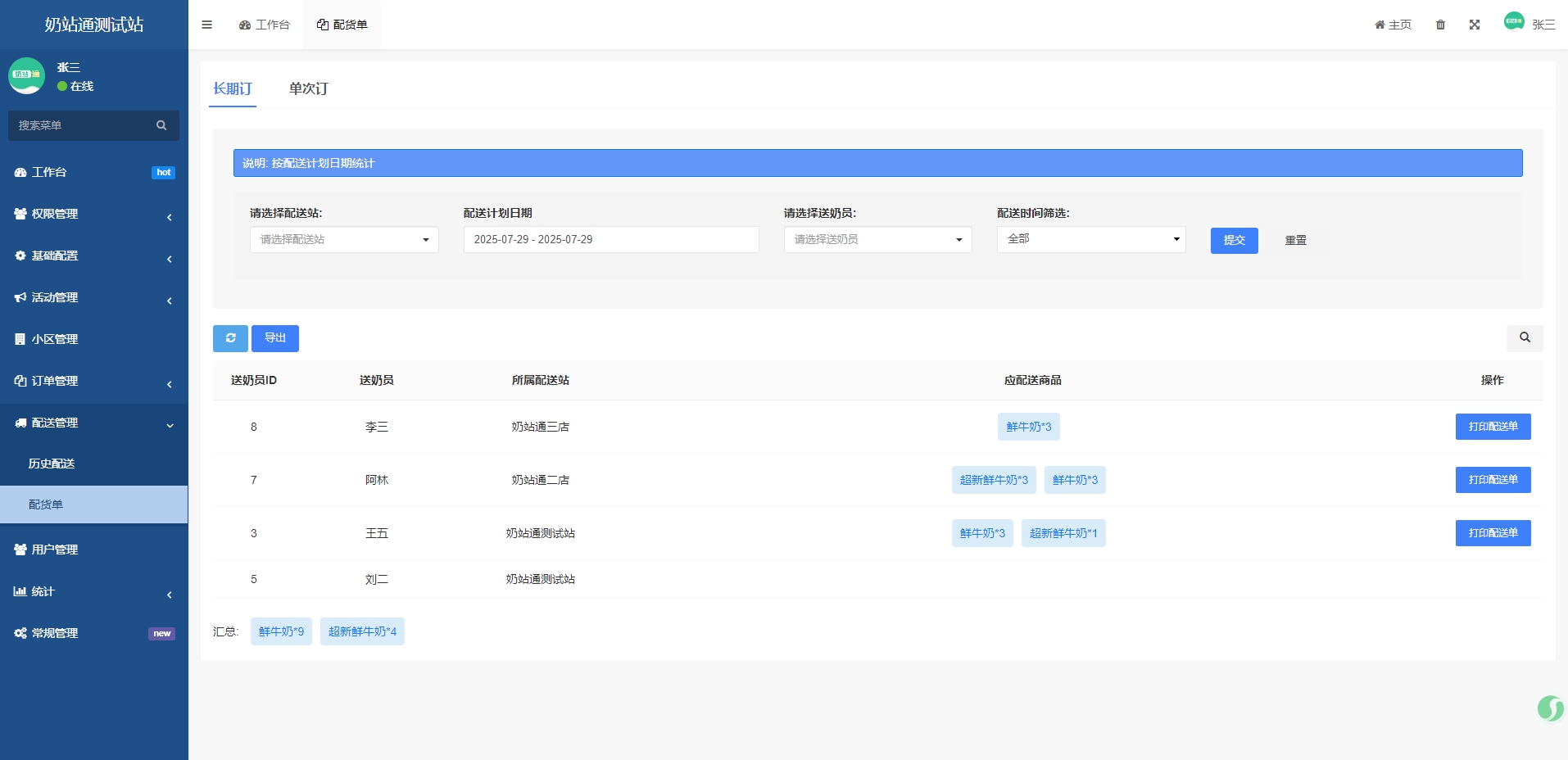
Task: Toggle fullscreen with the expand icon
Action: tap(1475, 25)
